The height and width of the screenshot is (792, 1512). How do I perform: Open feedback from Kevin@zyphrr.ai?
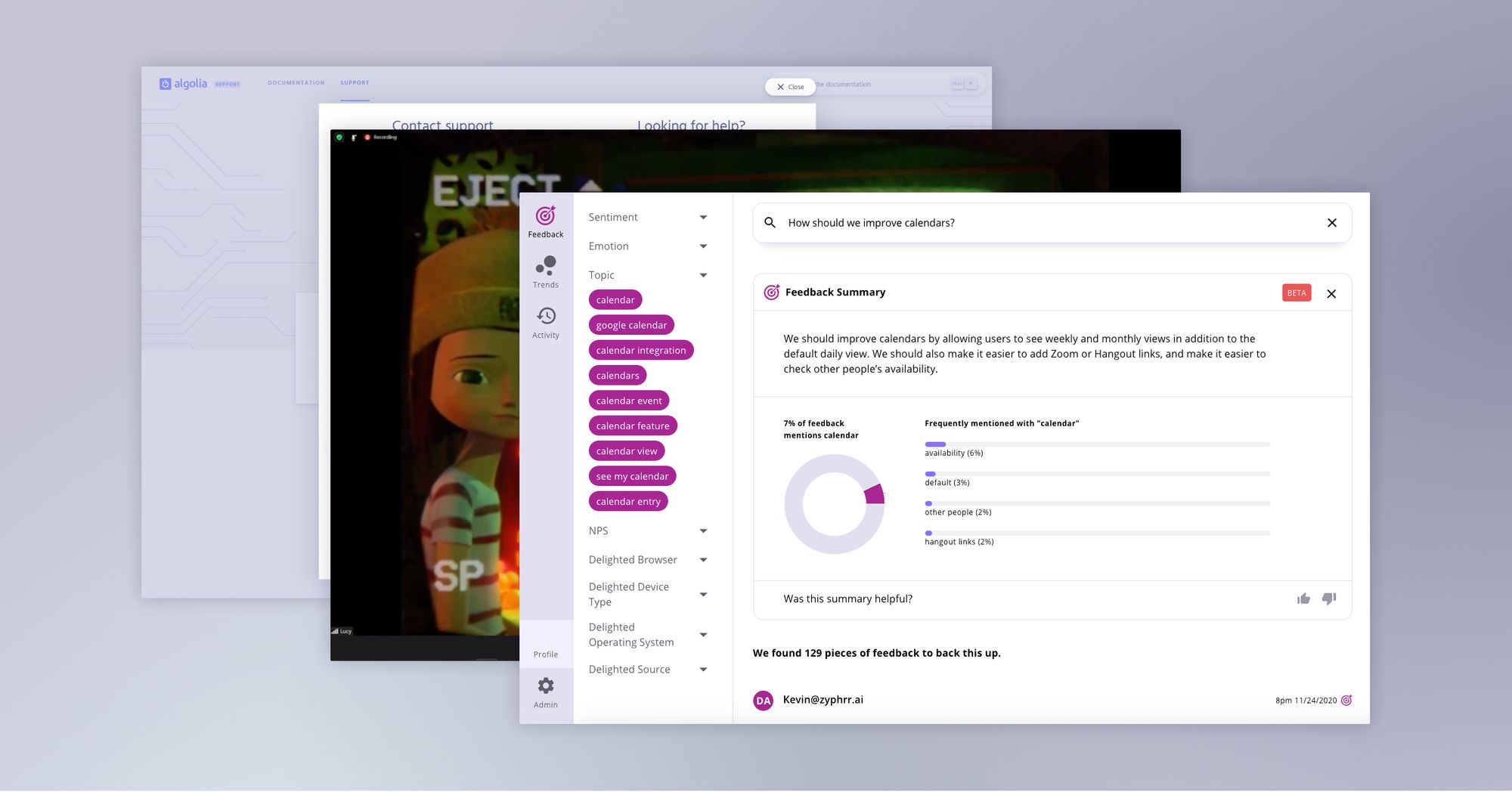pos(823,700)
